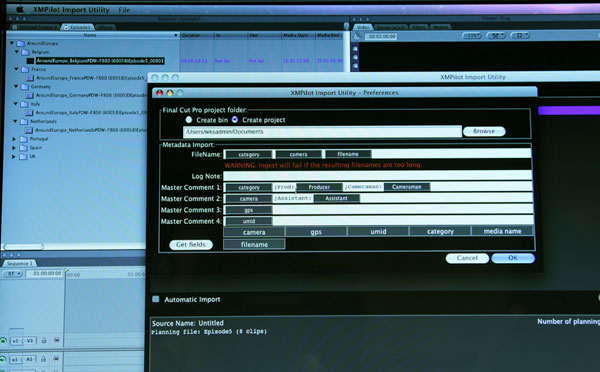Select the France folder icon

[x=25, y=70]
